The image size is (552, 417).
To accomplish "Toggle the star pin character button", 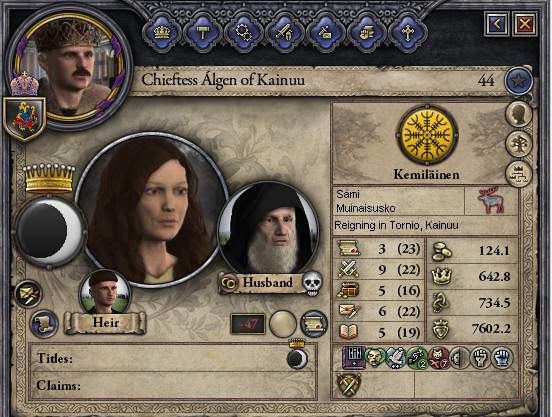I will pyautogui.click(x=519, y=81).
